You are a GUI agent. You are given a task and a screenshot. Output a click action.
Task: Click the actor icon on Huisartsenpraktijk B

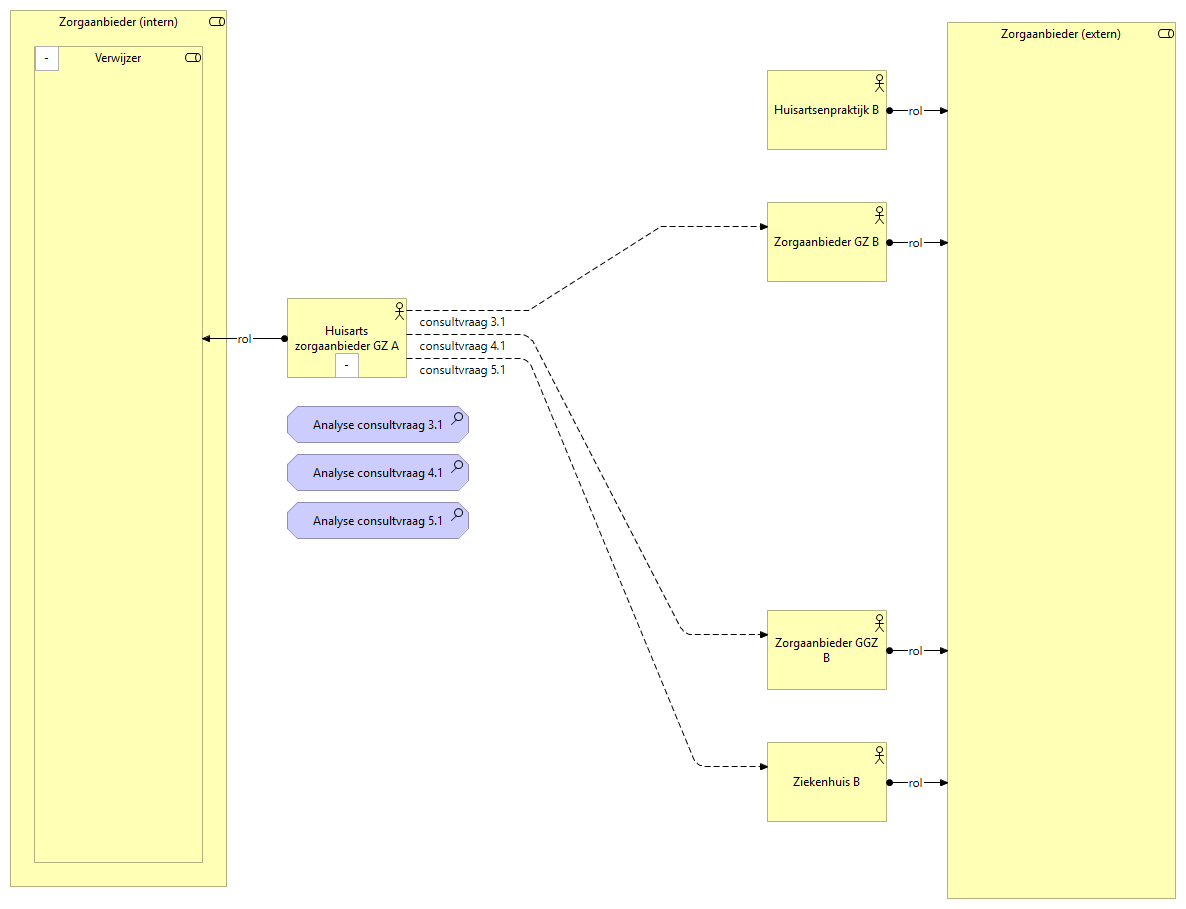(x=879, y=81)
